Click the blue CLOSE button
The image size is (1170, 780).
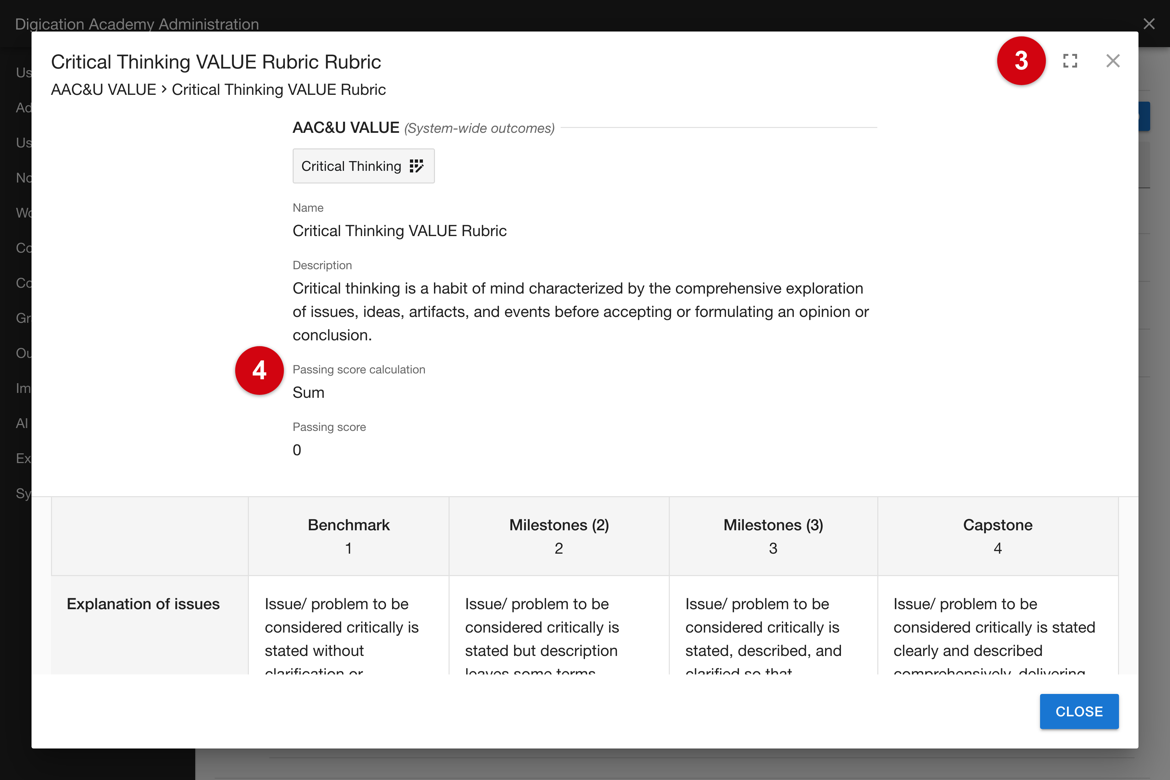point(1079,711)
